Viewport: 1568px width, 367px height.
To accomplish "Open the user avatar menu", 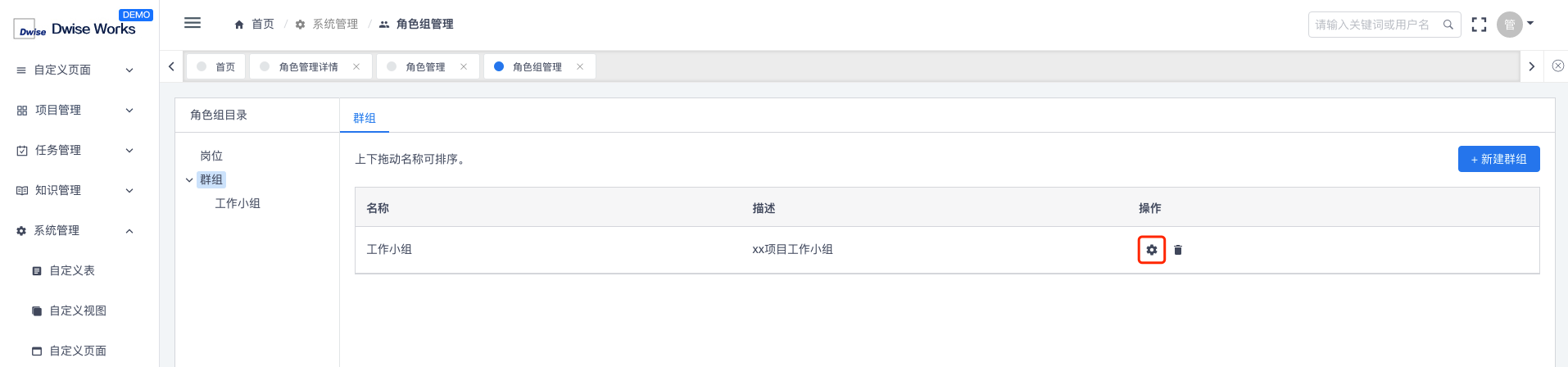I will (x=1515, y=25).
